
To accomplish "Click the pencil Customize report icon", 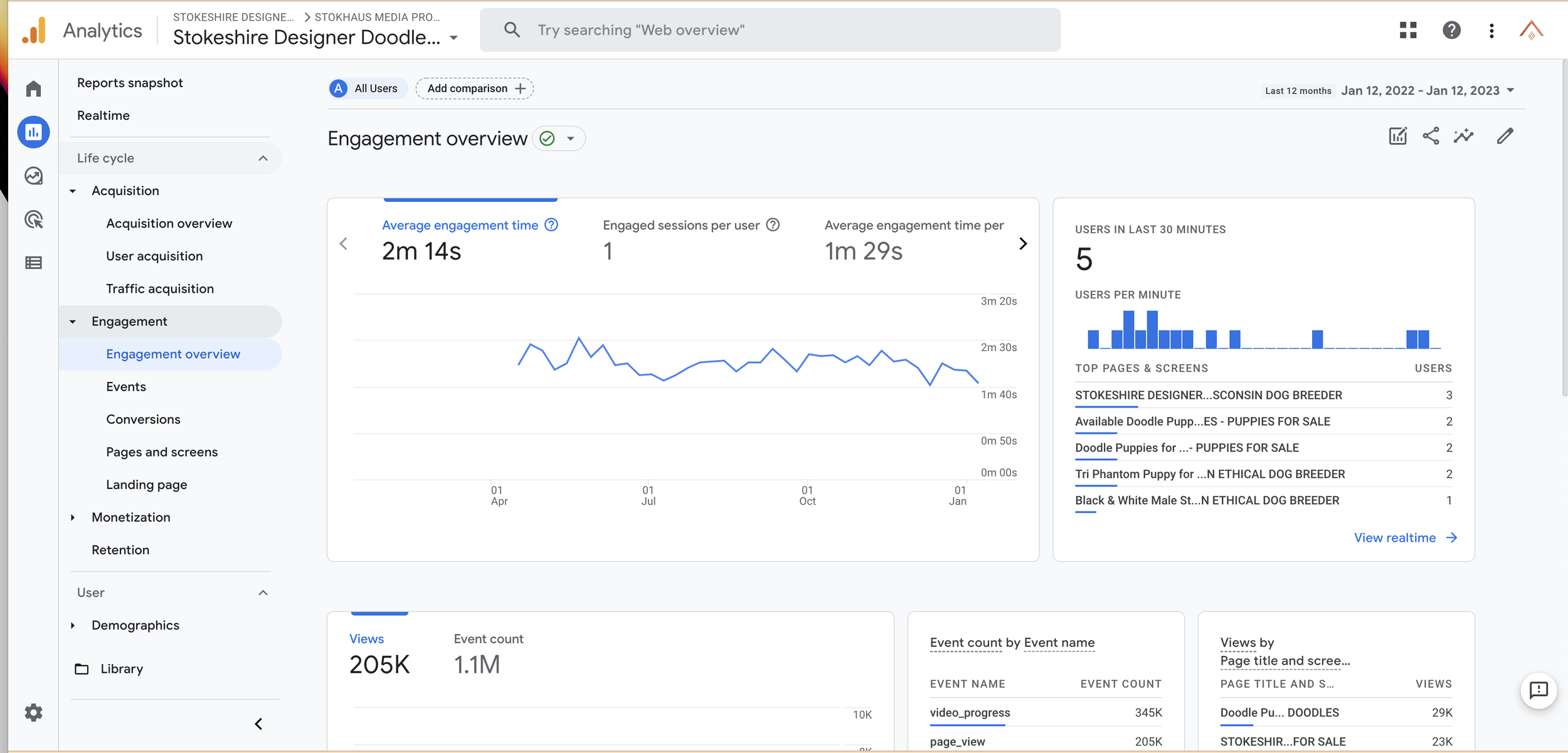I will pos(1505,136).
